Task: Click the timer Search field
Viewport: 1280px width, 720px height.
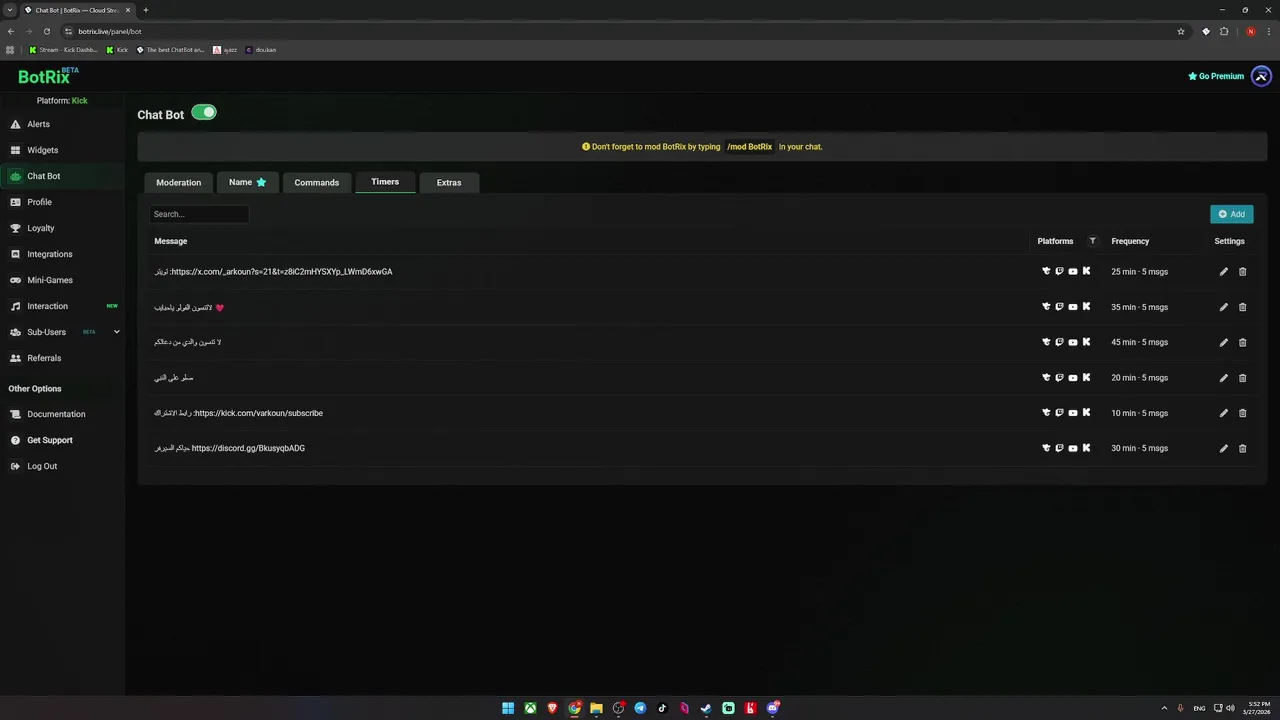Action: point(199,214)
